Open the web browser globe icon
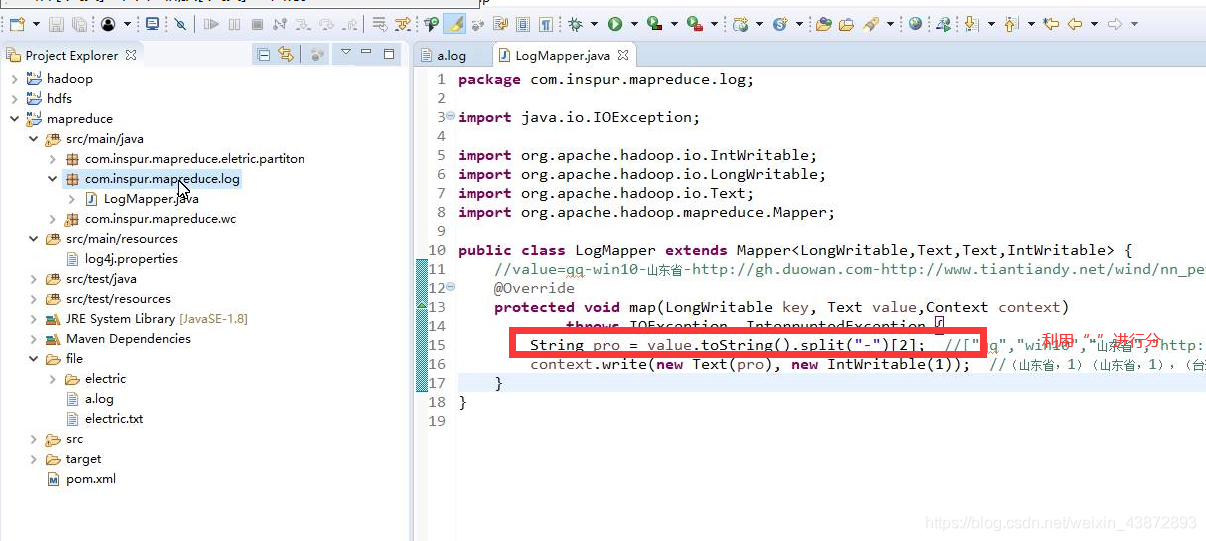This screenshot has height=541, width=1206. click(x=915, y=24)
